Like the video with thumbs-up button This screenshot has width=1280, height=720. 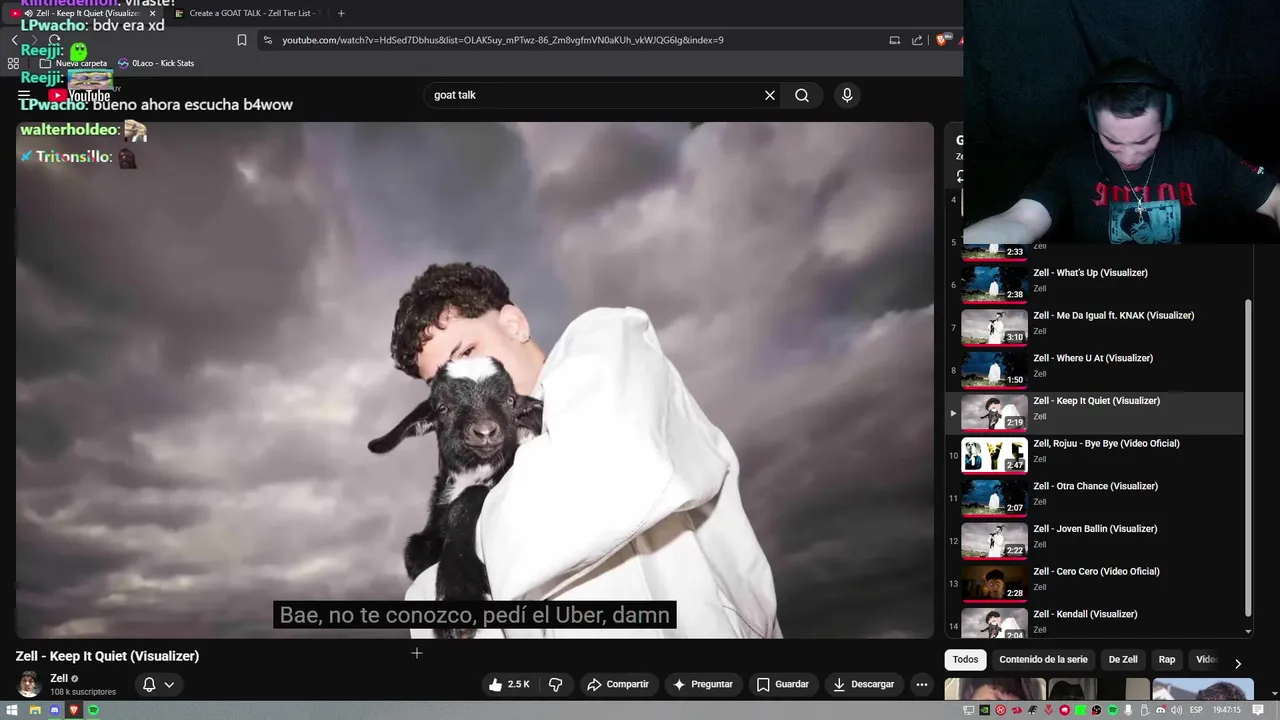click(x=509, y=684)
